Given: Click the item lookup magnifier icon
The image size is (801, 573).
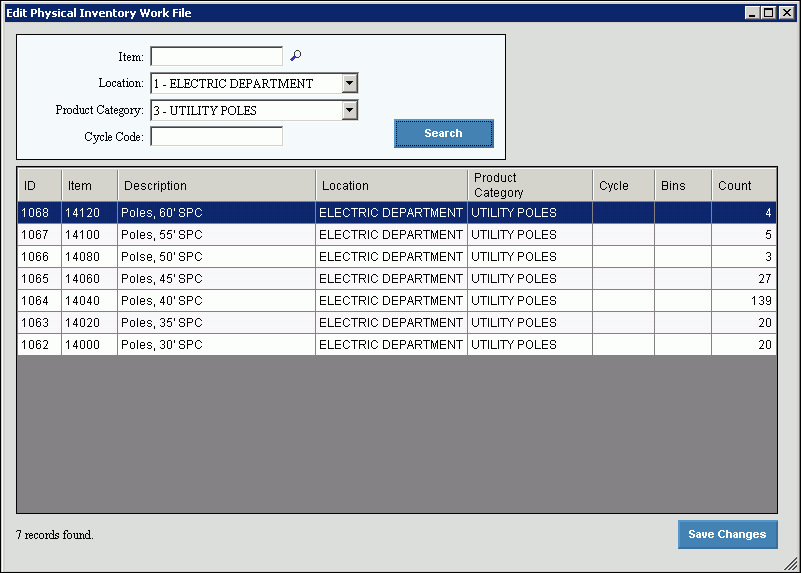Looking at the screenshot, I should (295, 56).
